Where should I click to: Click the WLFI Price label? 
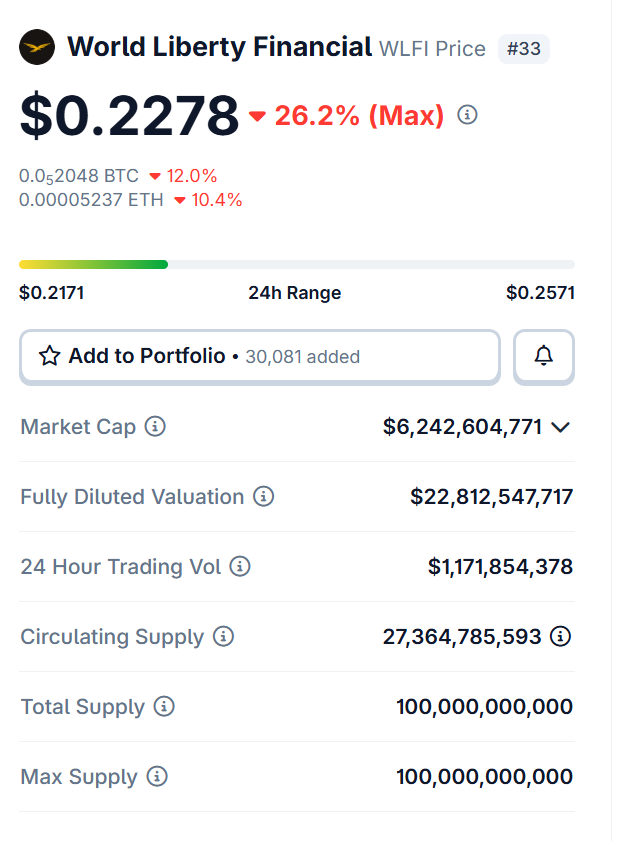(432, 49)
